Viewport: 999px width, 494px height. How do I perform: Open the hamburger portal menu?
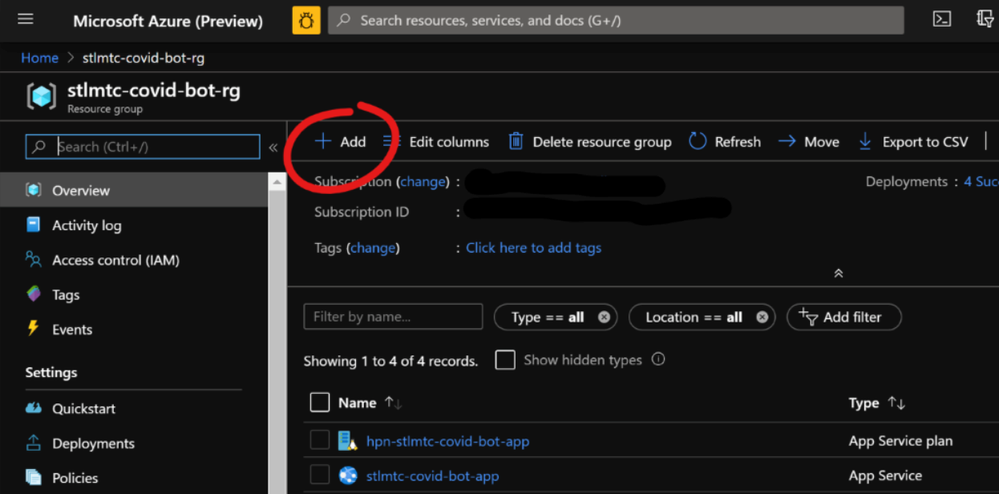25,20
